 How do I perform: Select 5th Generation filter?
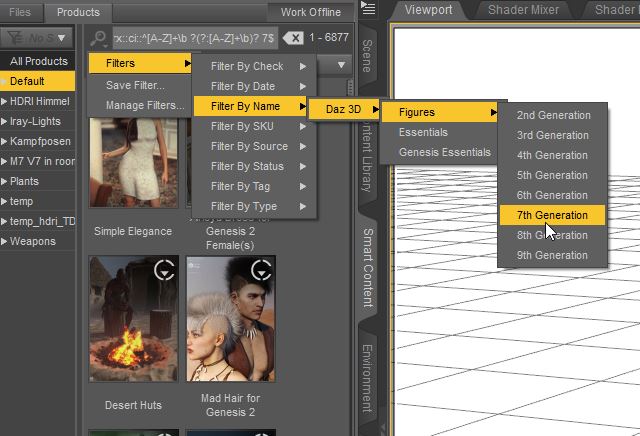(552, 175)
